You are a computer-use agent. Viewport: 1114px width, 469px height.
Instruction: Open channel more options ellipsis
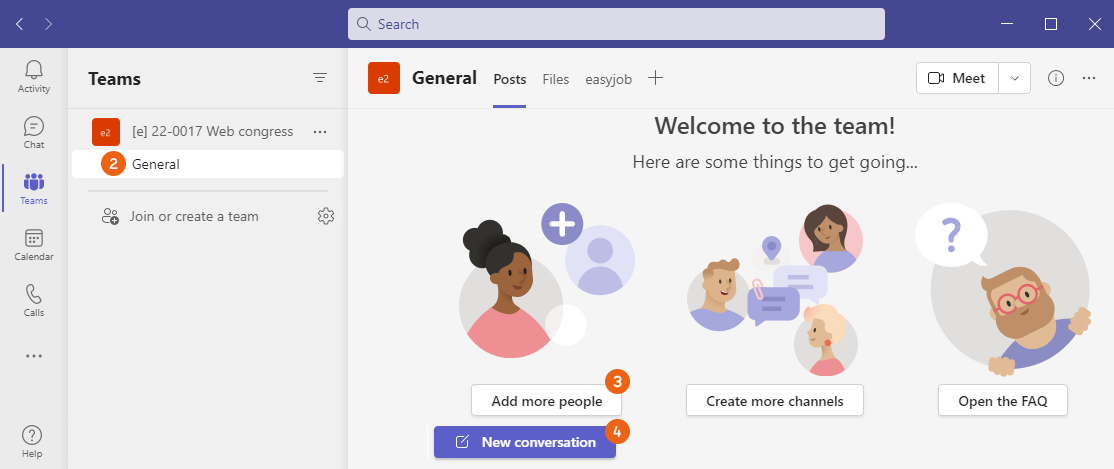click(1089, 78)
